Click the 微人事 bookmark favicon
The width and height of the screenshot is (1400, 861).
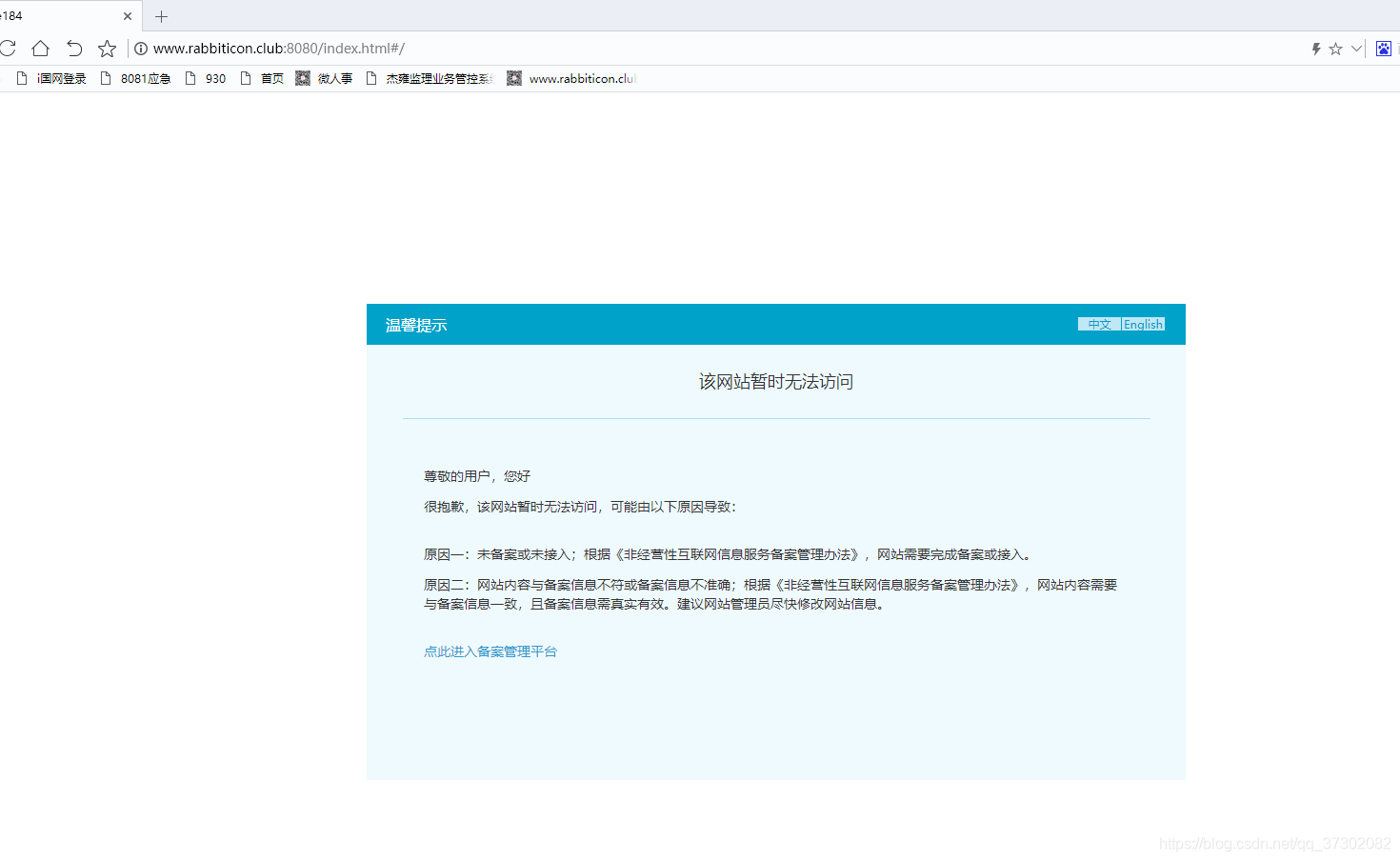coord(303,78)
